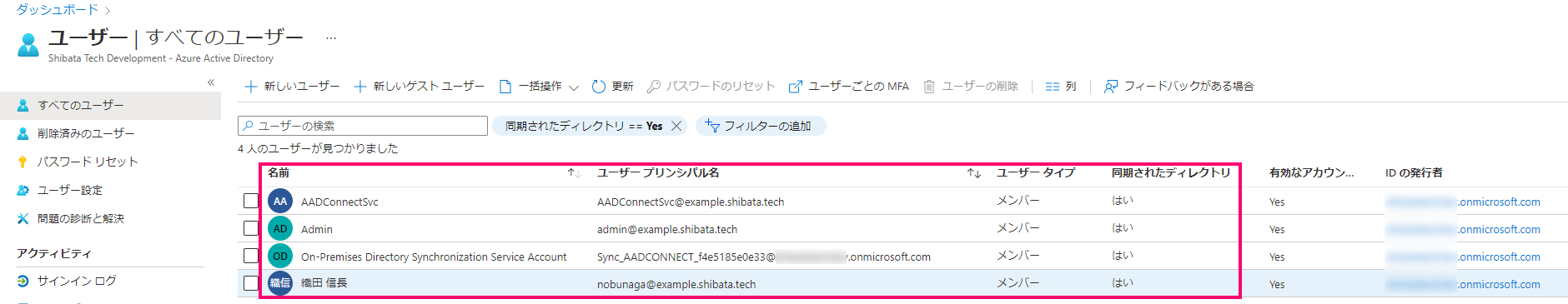The height and width of the screenshot is (304, 1568).
Task: Click the ダッシュボード breadcrumb link
Action: point(57,10)
